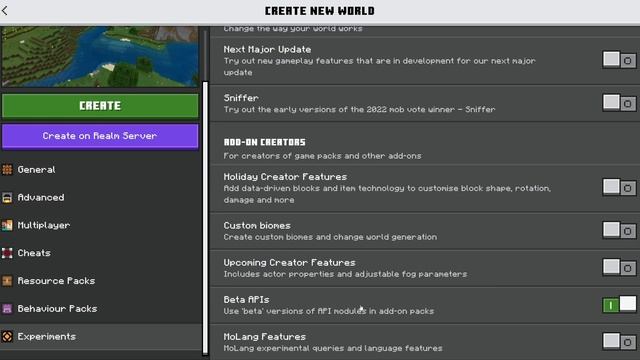Viewport: 640px width, 360px height.
Task: Click the Cheats section icon
Action: point(7,253)
